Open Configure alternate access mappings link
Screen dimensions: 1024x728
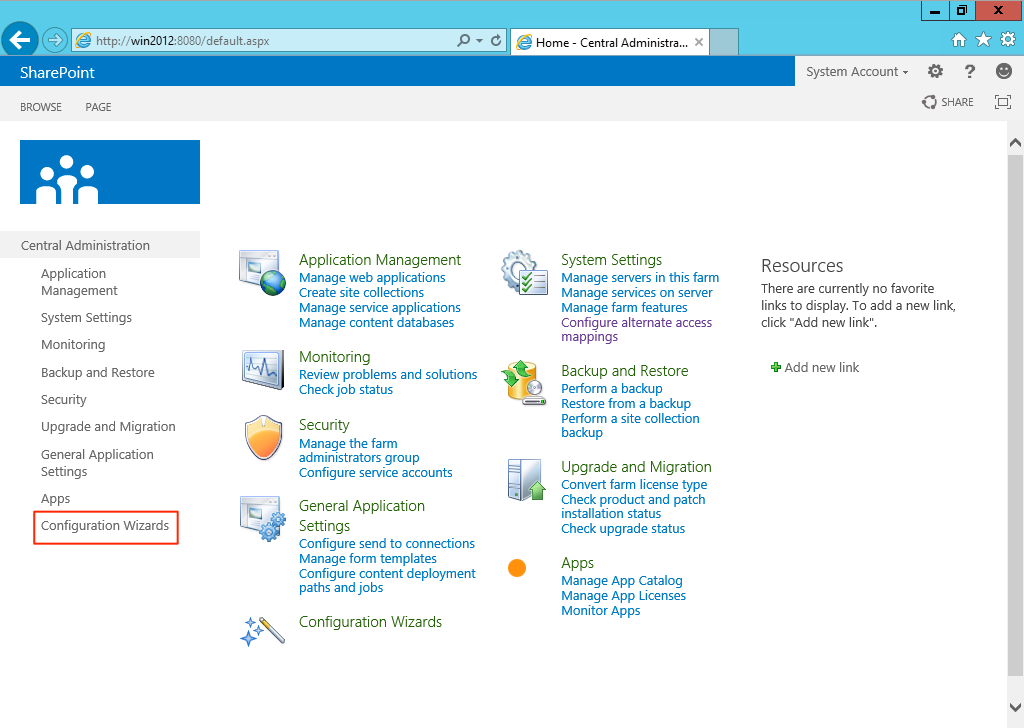coord(637,330)
